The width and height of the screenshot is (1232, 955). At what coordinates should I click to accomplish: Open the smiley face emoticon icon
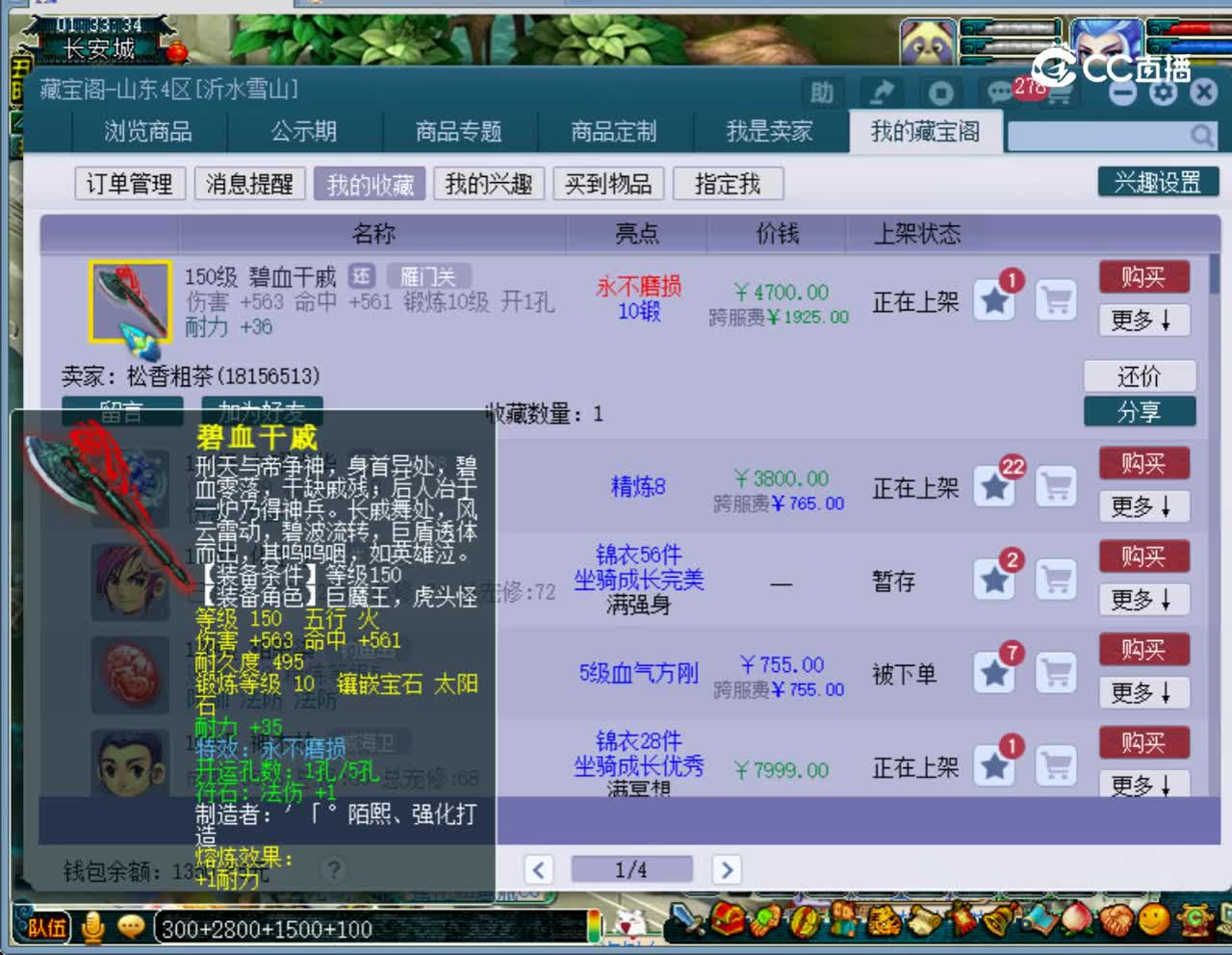click(1154, 919)
